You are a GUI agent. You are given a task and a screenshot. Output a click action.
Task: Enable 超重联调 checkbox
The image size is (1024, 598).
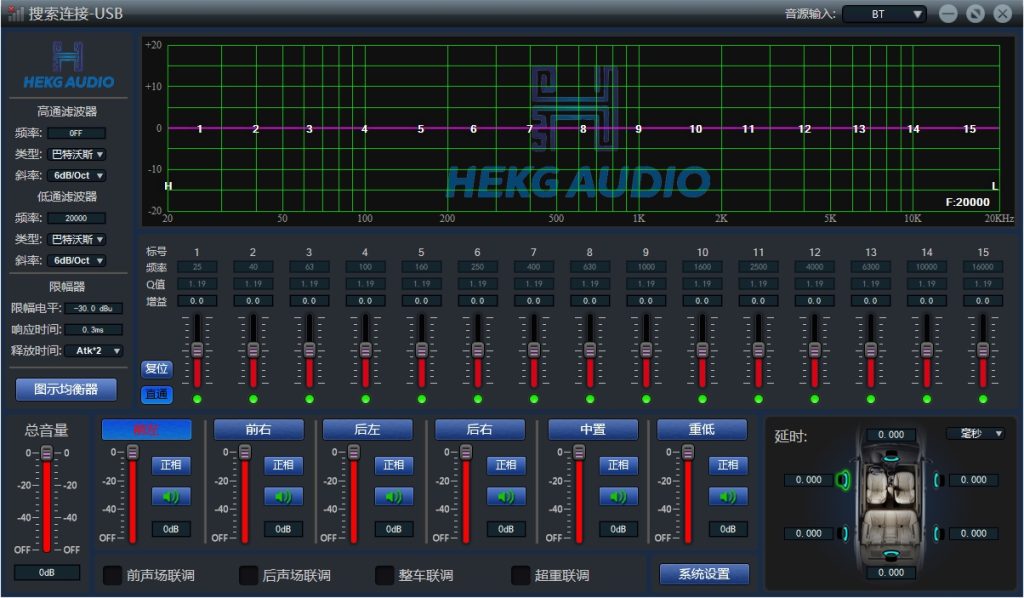click(x=520, y=575)
